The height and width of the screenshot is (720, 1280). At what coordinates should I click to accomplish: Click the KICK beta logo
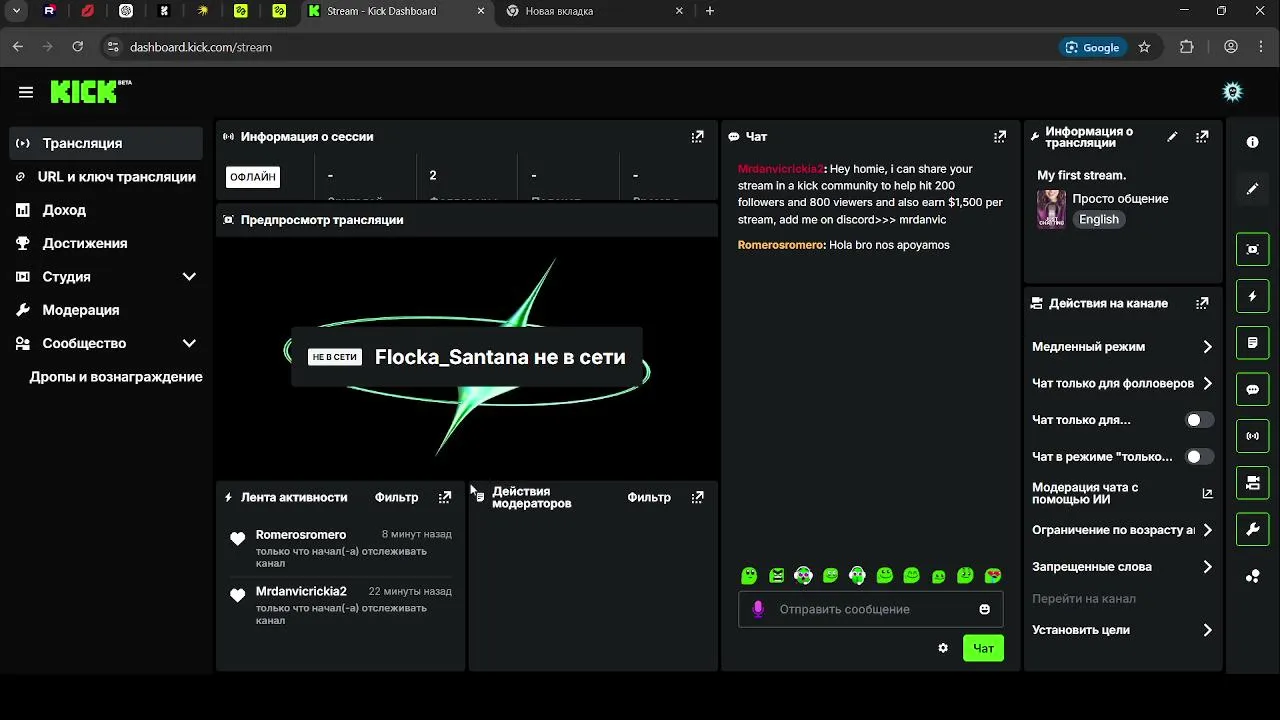point(91,91)
